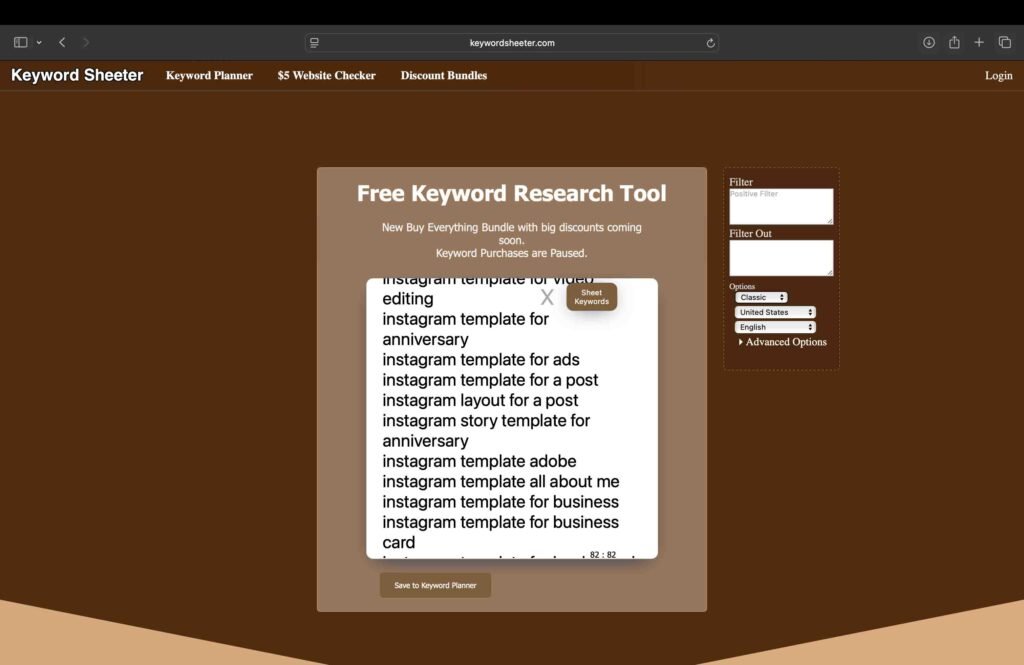Click the Login link
Viewport: 1024px width, 665px height.
pyautogui.click(x=998, y=75)
